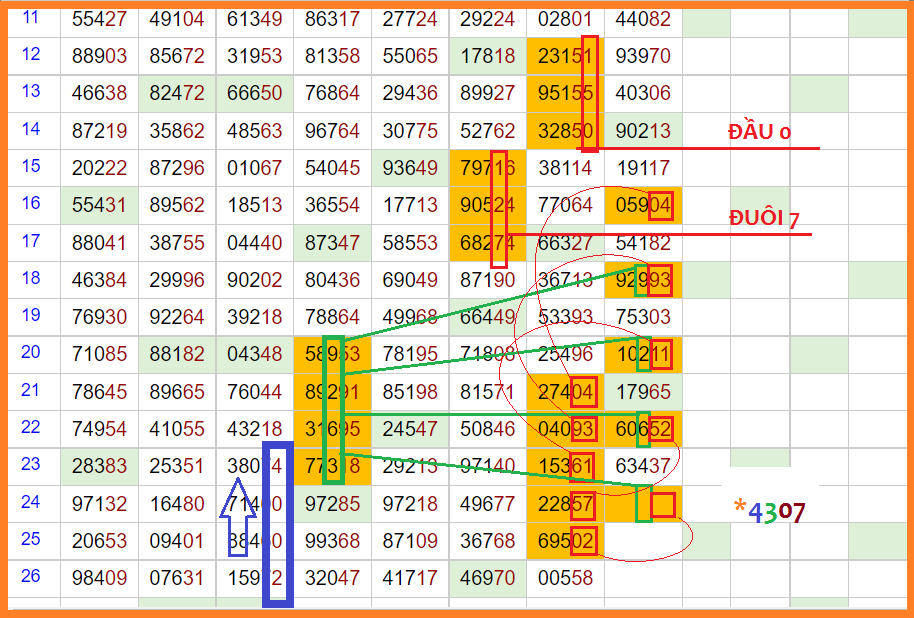Click green cell with value 46970
The image size is (914, 618).
click(487, 577)
